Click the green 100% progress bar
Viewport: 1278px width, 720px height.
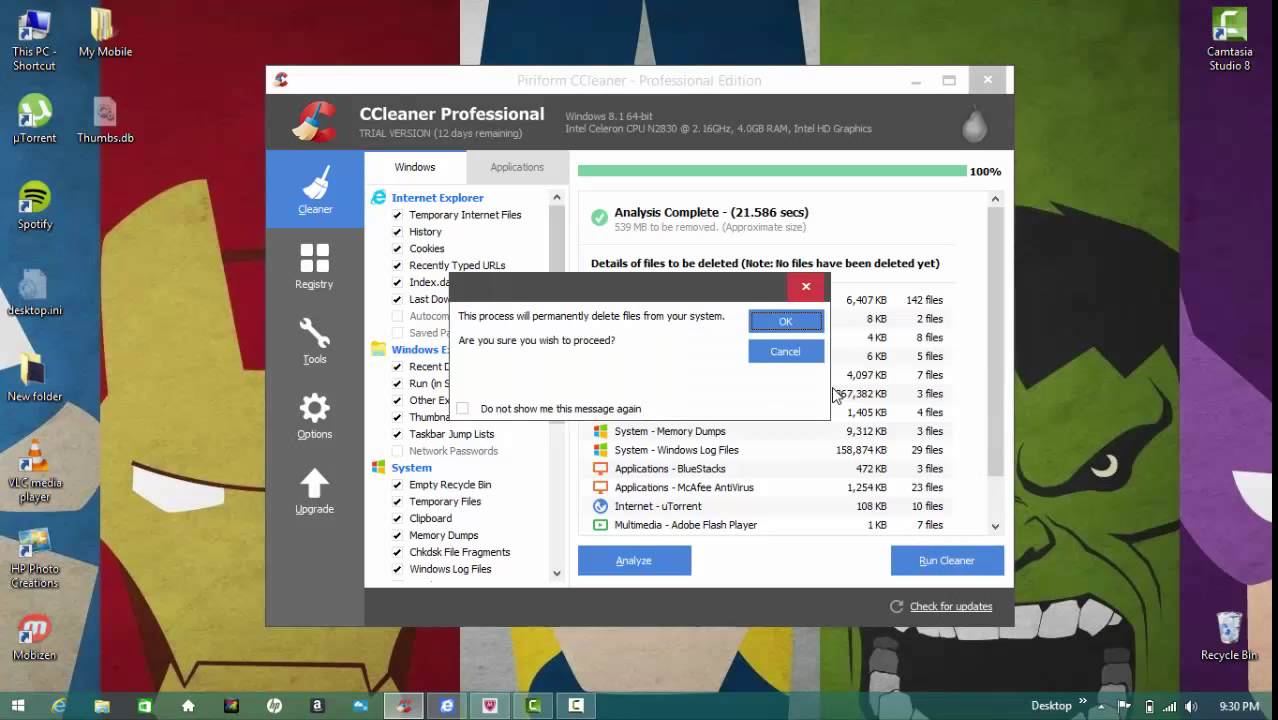point(772,171)
